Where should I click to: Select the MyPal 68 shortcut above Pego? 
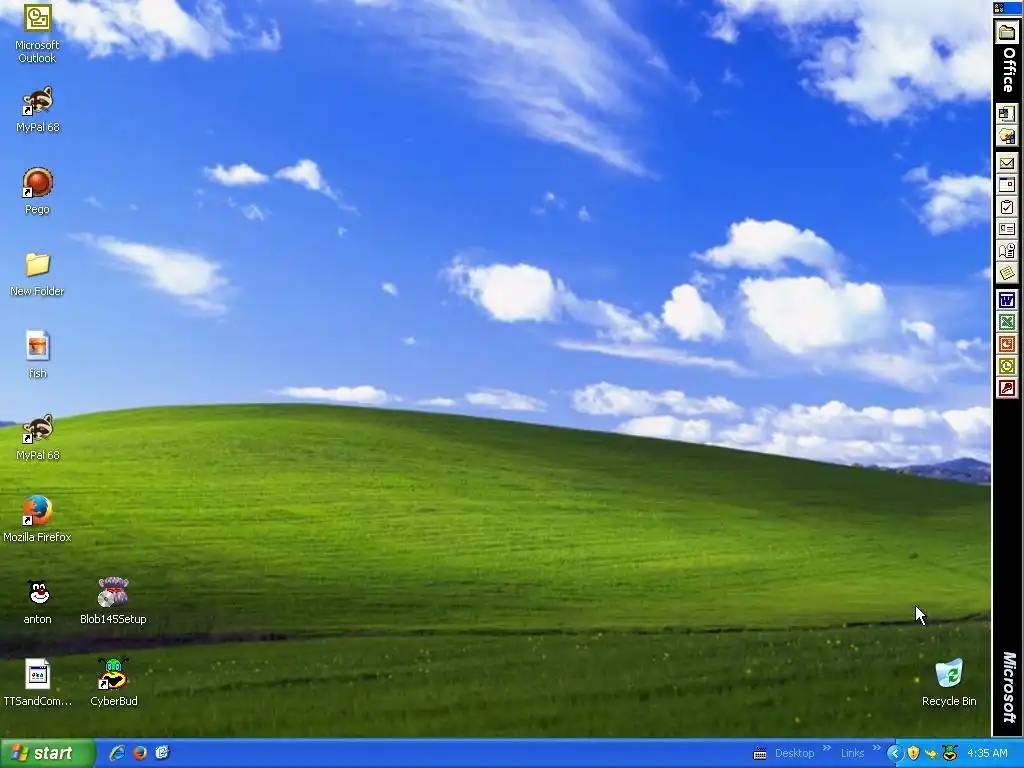point(37,110)
